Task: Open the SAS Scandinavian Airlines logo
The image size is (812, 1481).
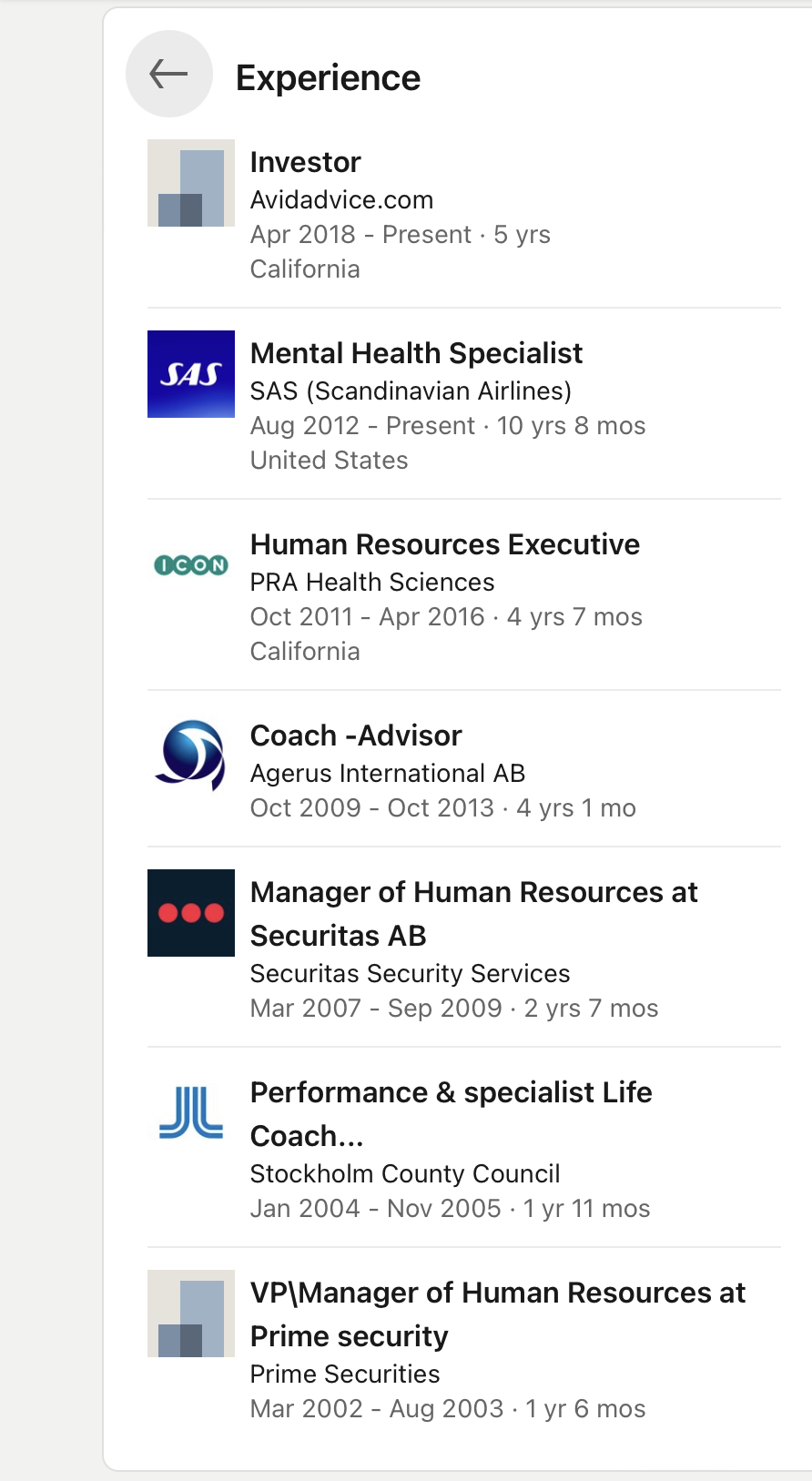Action: 191,374
